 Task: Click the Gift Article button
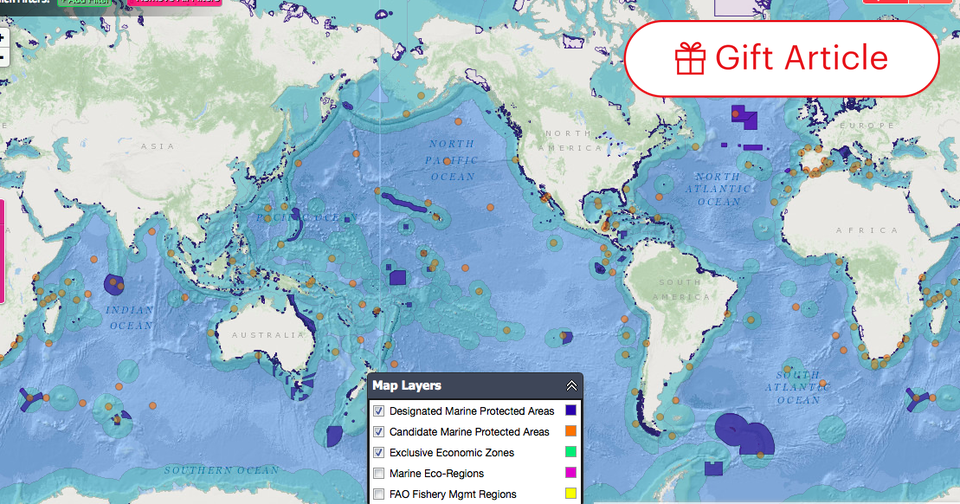click(782, 58)
